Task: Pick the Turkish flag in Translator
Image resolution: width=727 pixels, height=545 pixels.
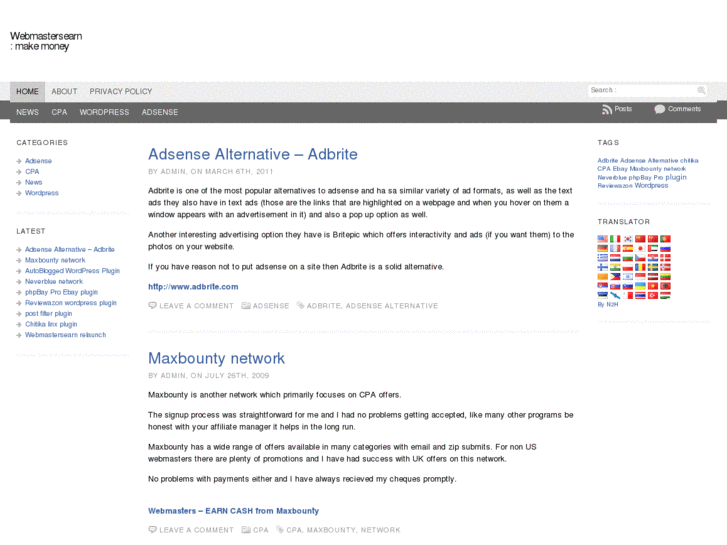Action: (653, 295)
